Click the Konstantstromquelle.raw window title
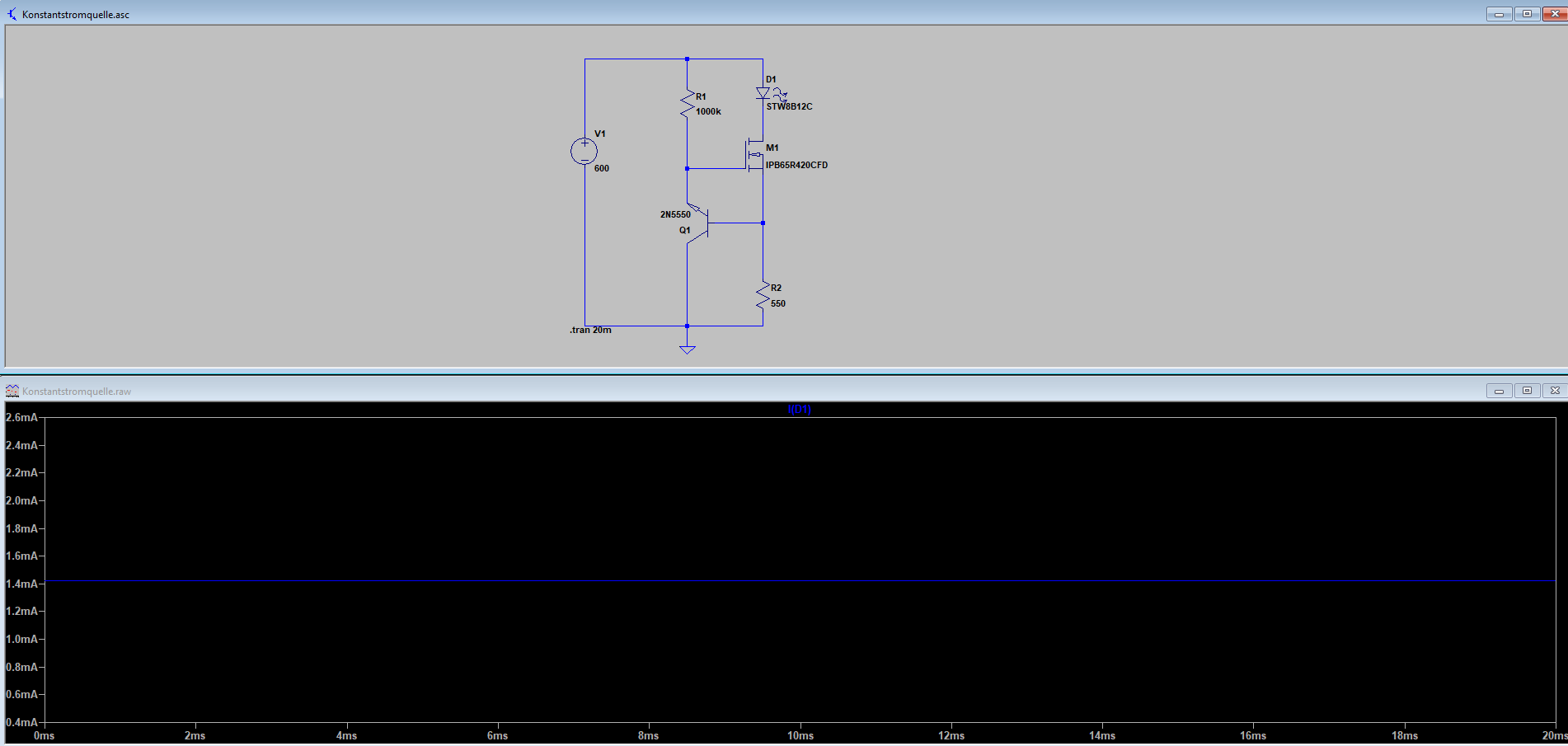1568x746 pixels. 77,392
